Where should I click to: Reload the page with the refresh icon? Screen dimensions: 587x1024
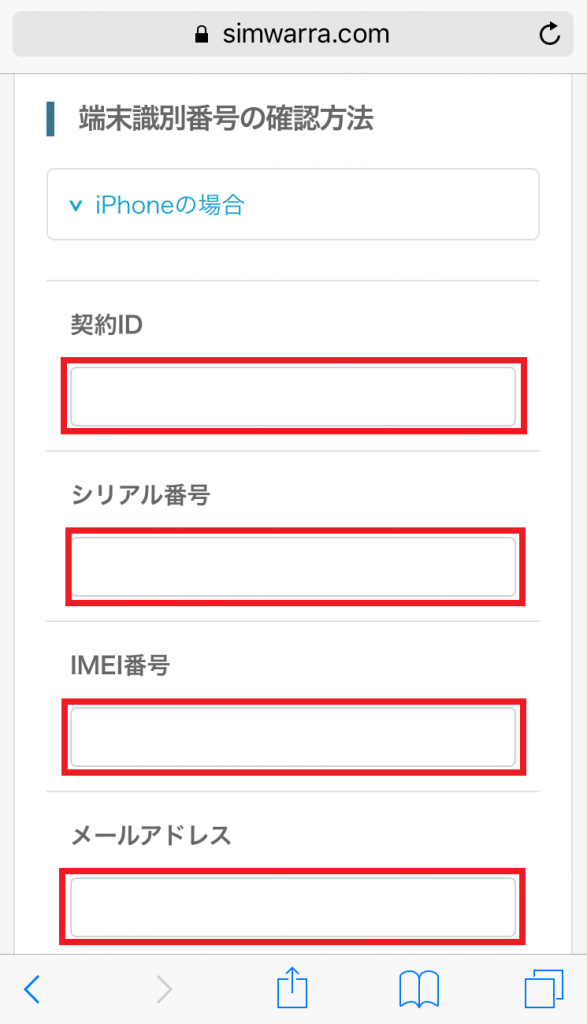[549, 33]
